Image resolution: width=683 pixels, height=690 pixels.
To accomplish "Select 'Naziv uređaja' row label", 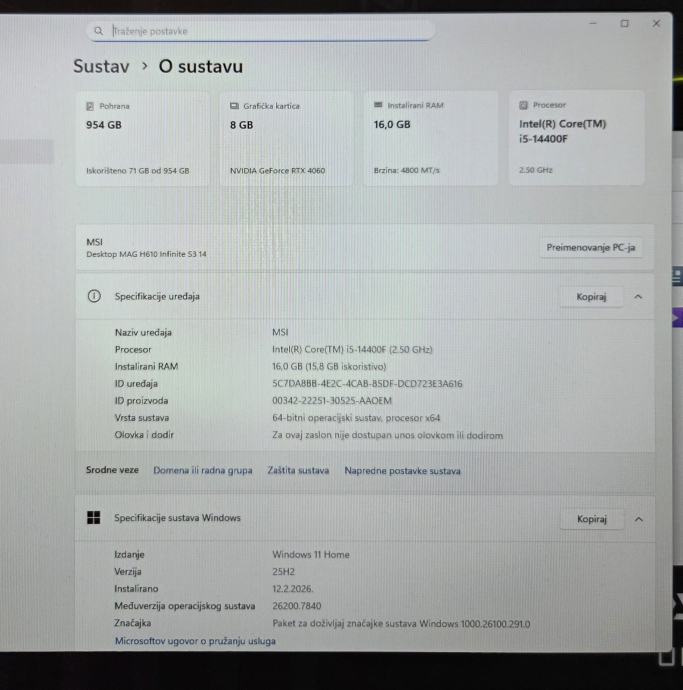I will [x=143, y=332].
